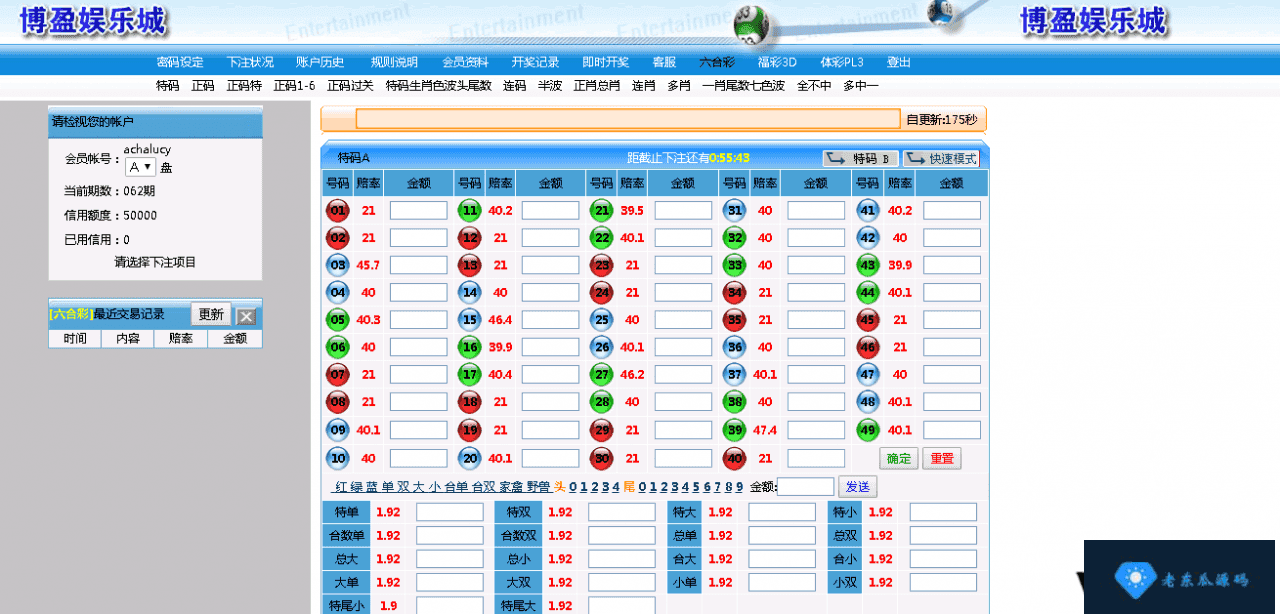
Task: Click the 发送 send button
Action: pyautogui.click(x=857, y=487)
